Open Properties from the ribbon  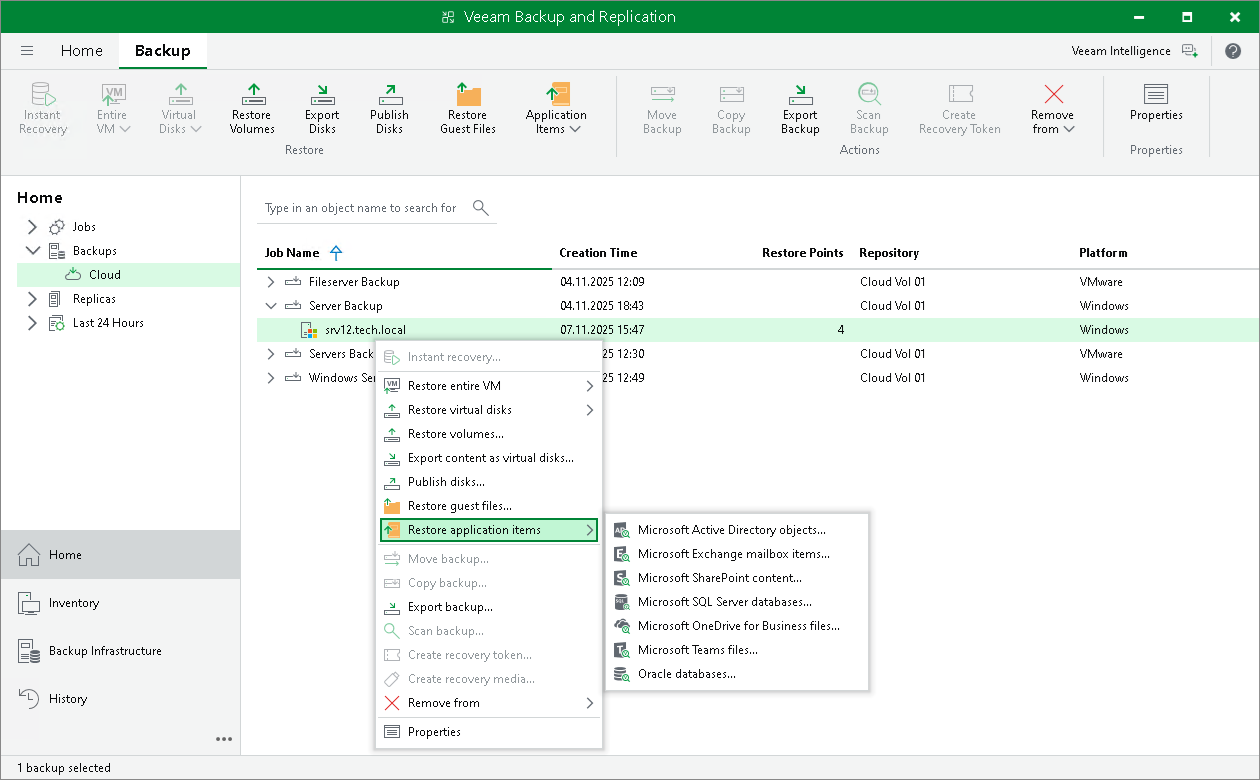[1156, 102]
